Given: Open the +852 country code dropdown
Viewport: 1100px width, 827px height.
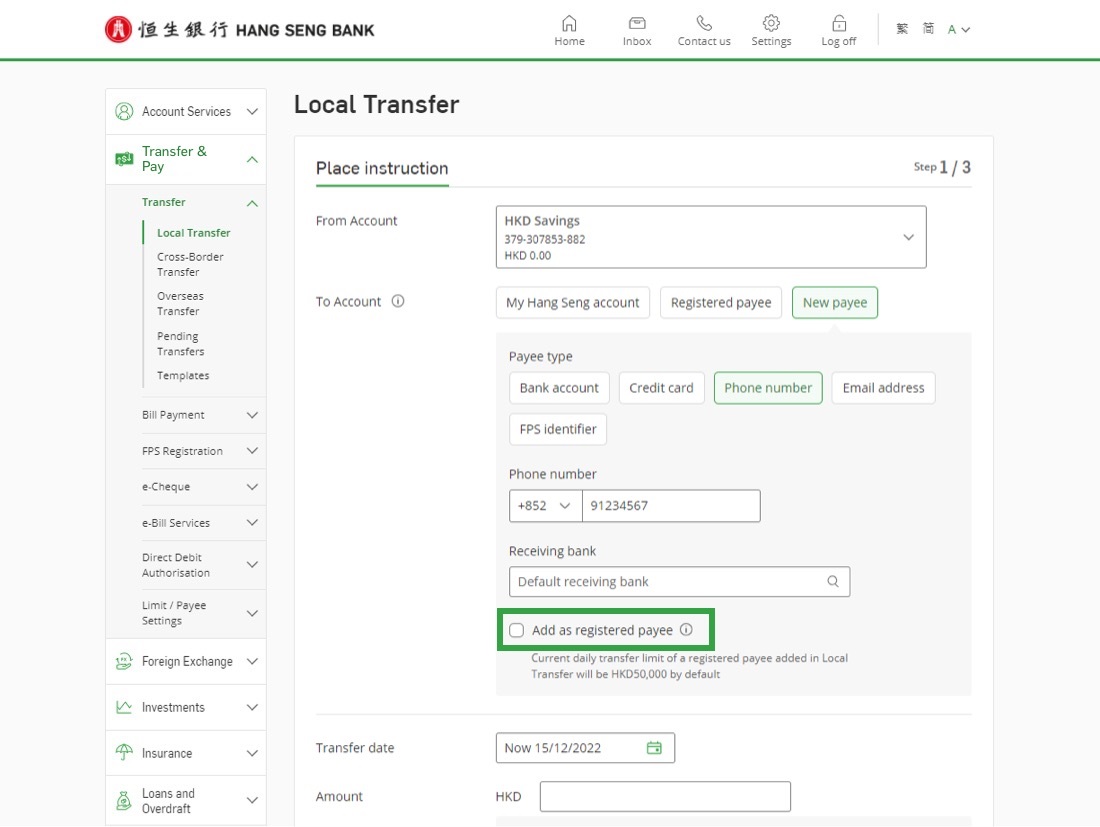Looking at the screenshot, I should pos(545,506).
